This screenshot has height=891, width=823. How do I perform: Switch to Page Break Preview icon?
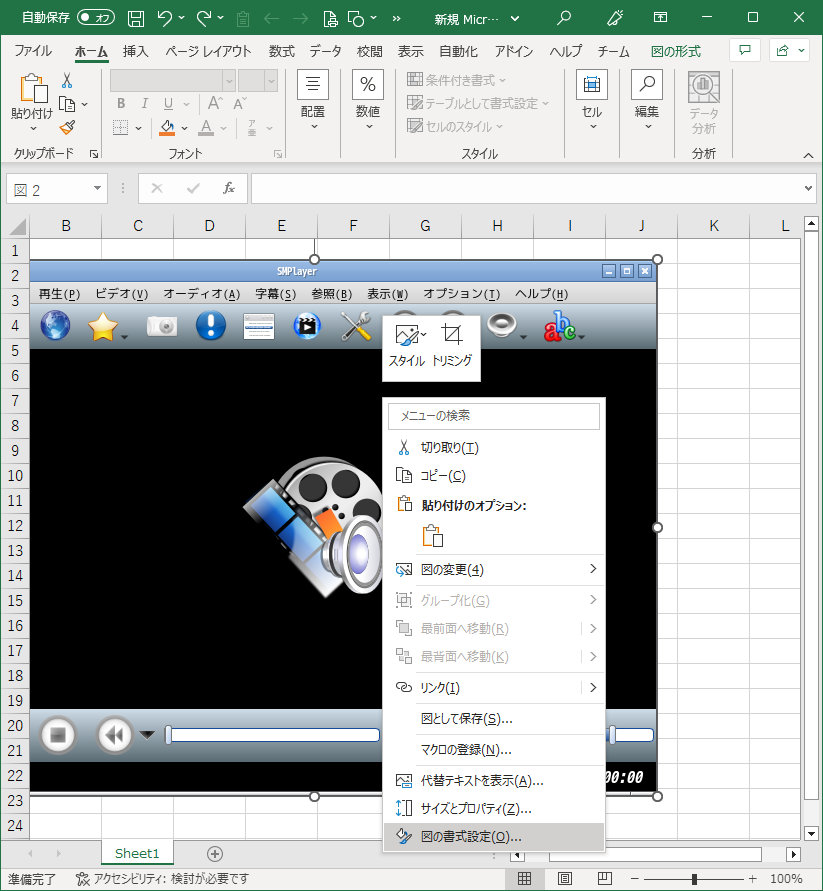click(x=605, y=878)
